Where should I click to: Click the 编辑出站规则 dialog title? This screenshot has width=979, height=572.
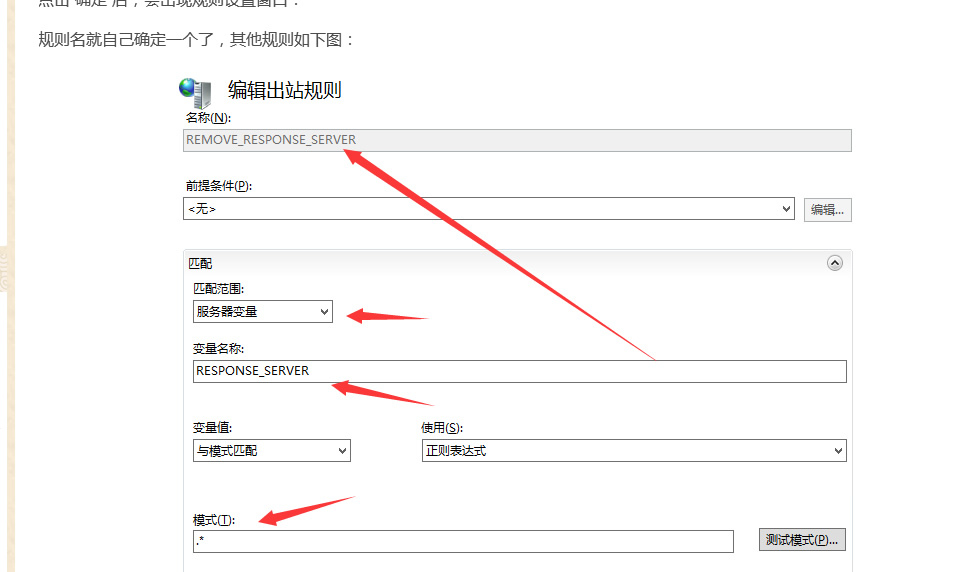(285, 90)
